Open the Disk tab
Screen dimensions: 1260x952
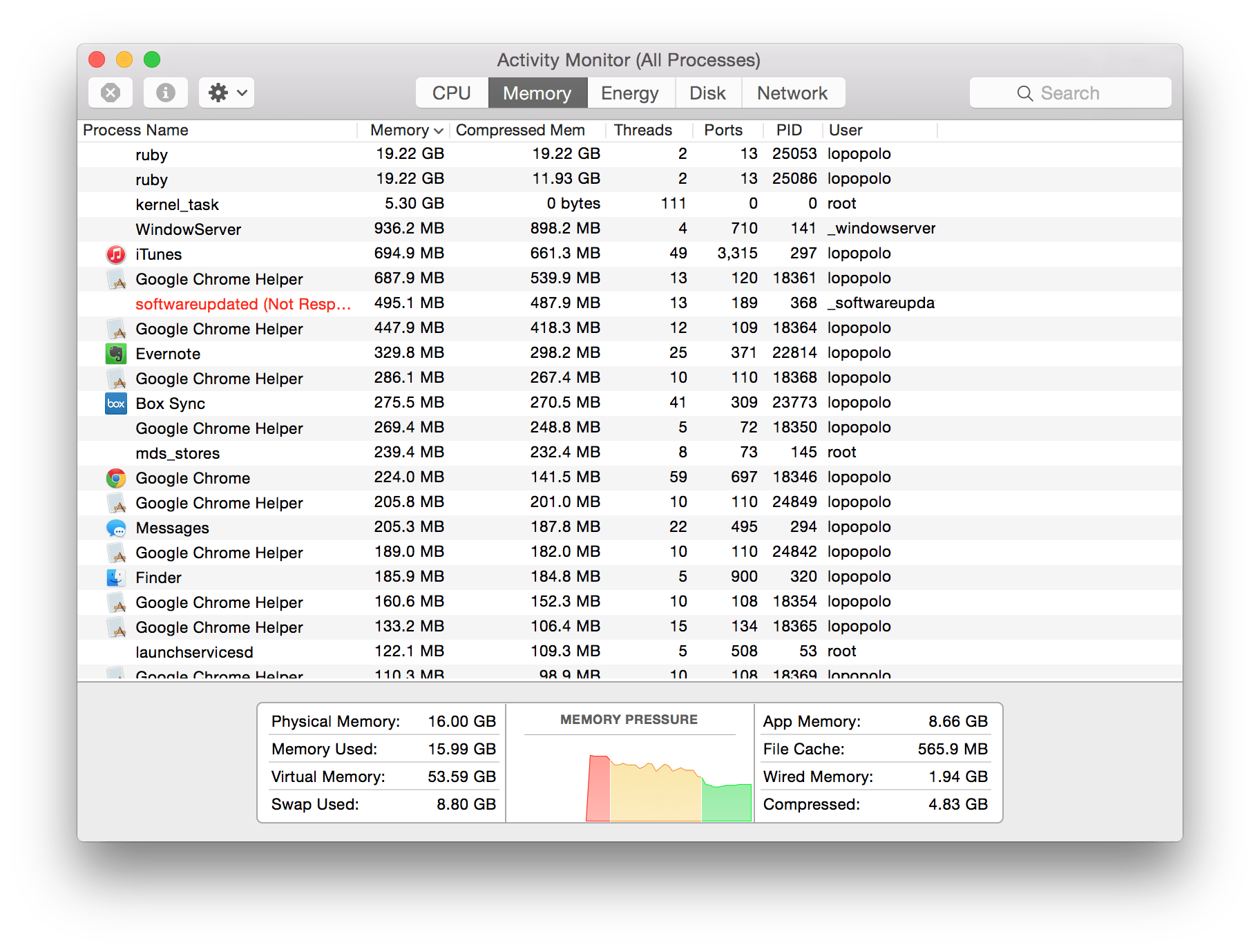tap(707, 93)
